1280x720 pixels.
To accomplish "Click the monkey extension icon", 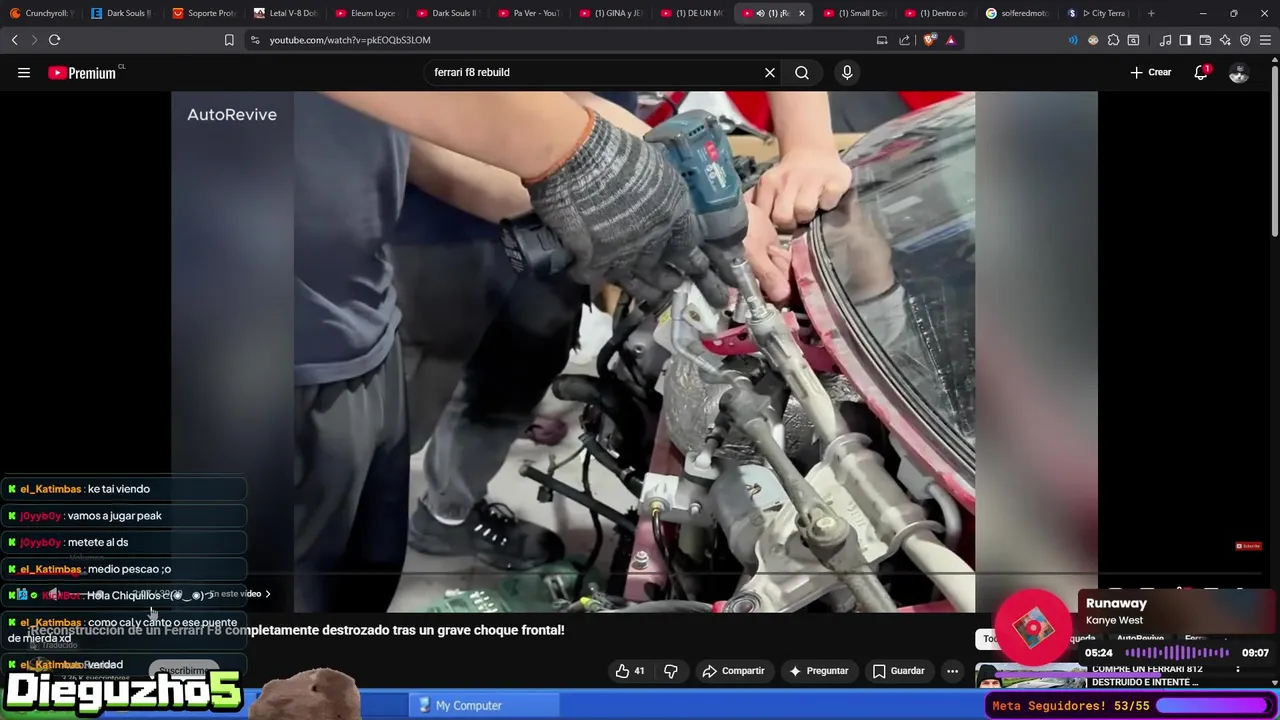I will [x=1093, y=40].
